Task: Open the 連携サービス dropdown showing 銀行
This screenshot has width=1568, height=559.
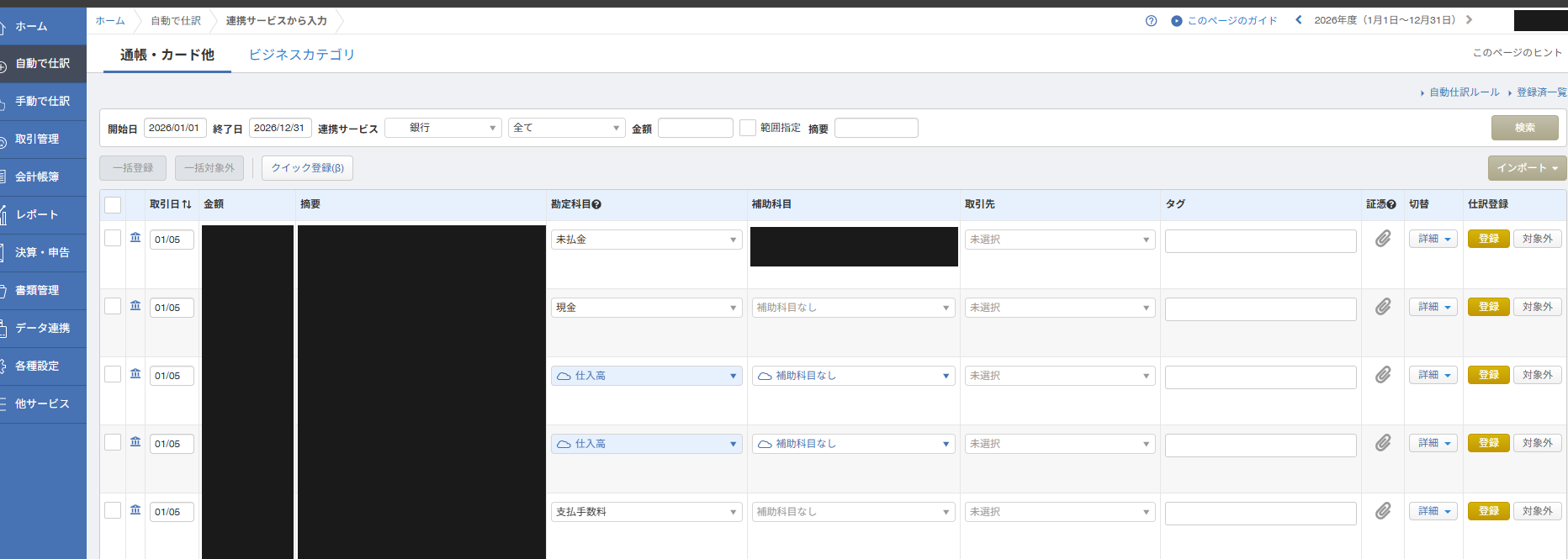Action: tap(443, 128)
